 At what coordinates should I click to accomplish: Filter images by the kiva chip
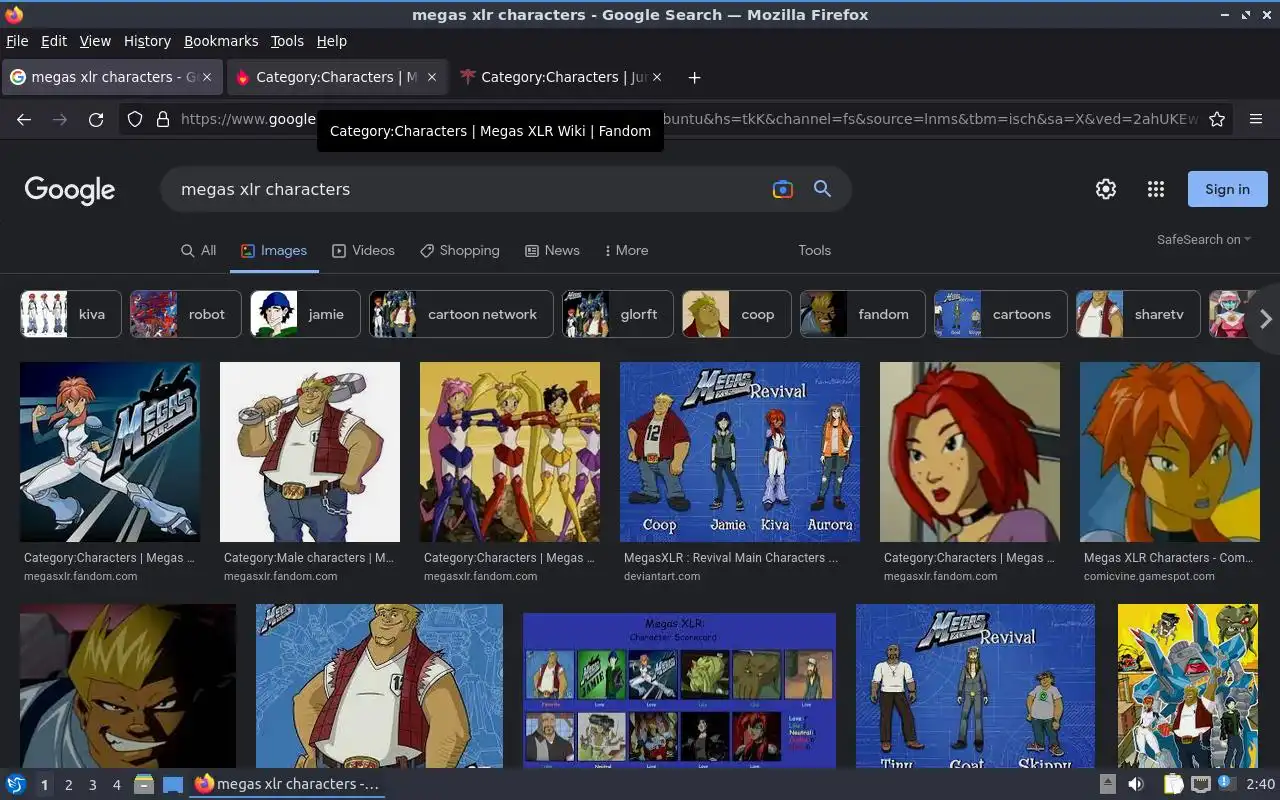(x=71, y=314)
